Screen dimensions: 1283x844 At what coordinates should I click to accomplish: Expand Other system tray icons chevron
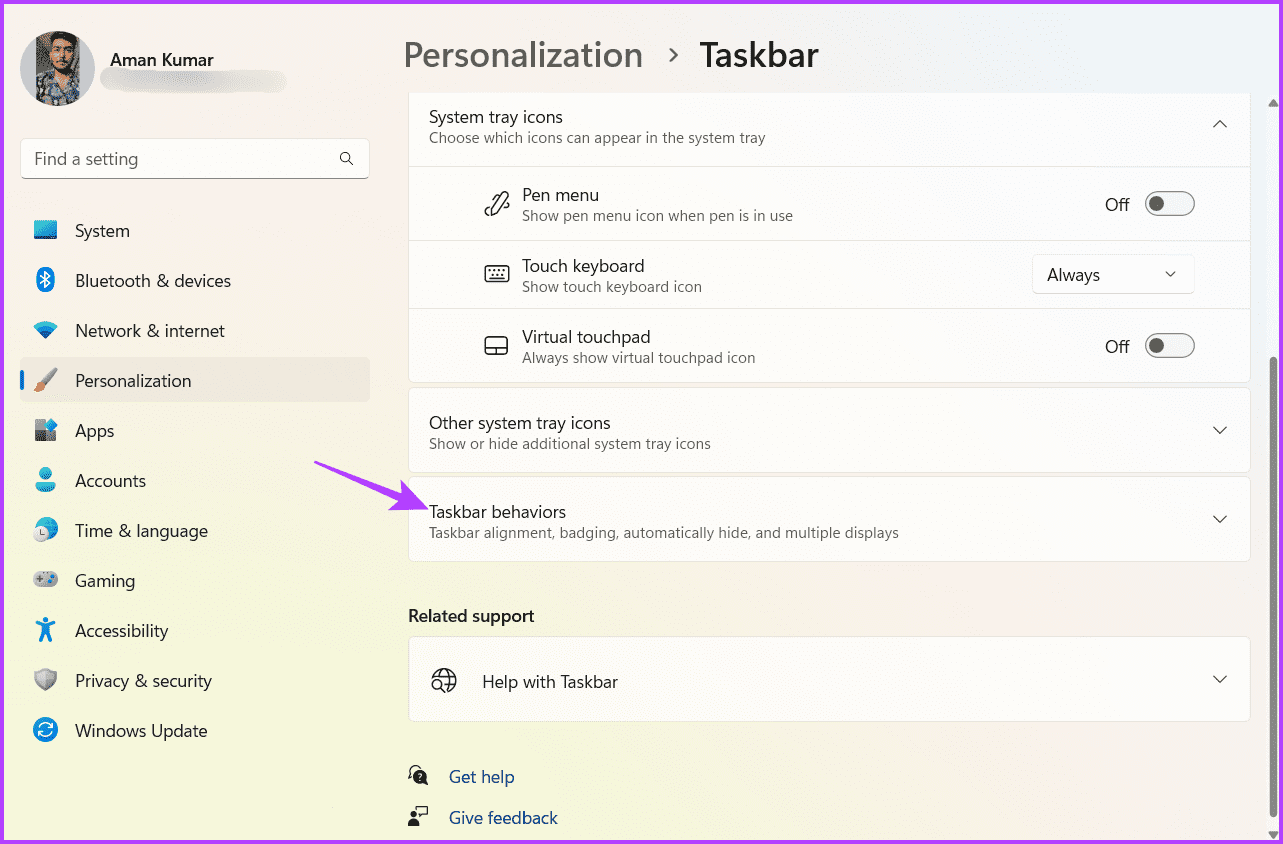pos(1219,430)
